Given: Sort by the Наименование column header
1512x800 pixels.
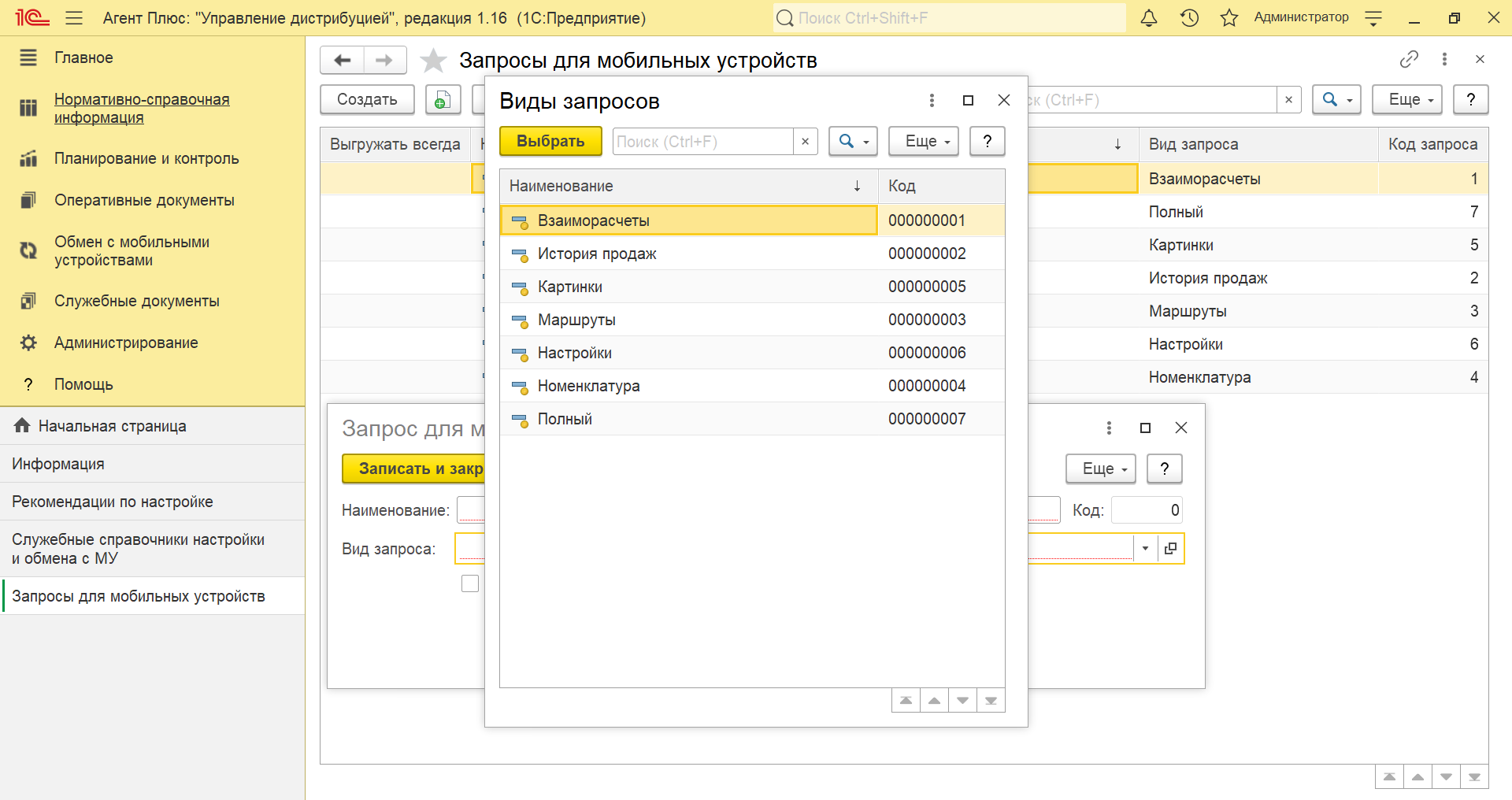Looking at the screenshot, I should [689, 187].
